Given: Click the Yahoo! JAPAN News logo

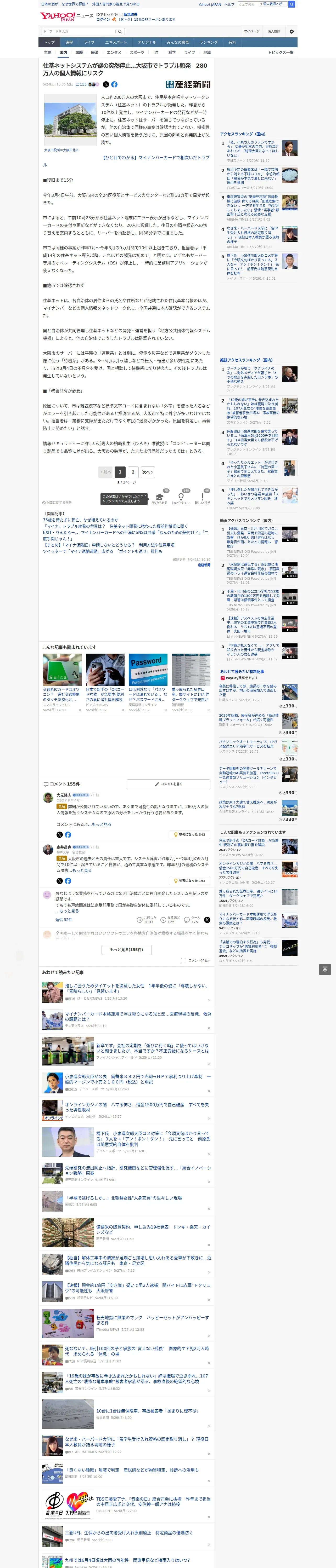Looking at the screenshot, I should (67, 16).
